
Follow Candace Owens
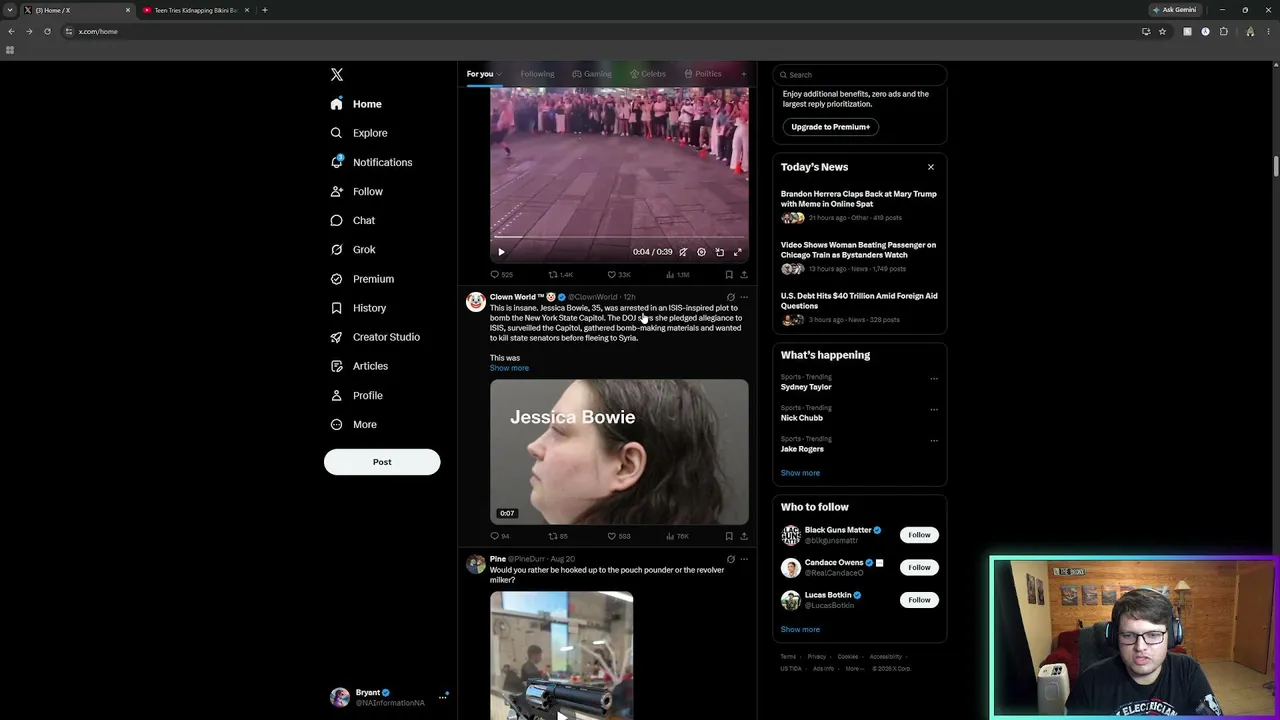pyautogui.click(x=919, y=567)
